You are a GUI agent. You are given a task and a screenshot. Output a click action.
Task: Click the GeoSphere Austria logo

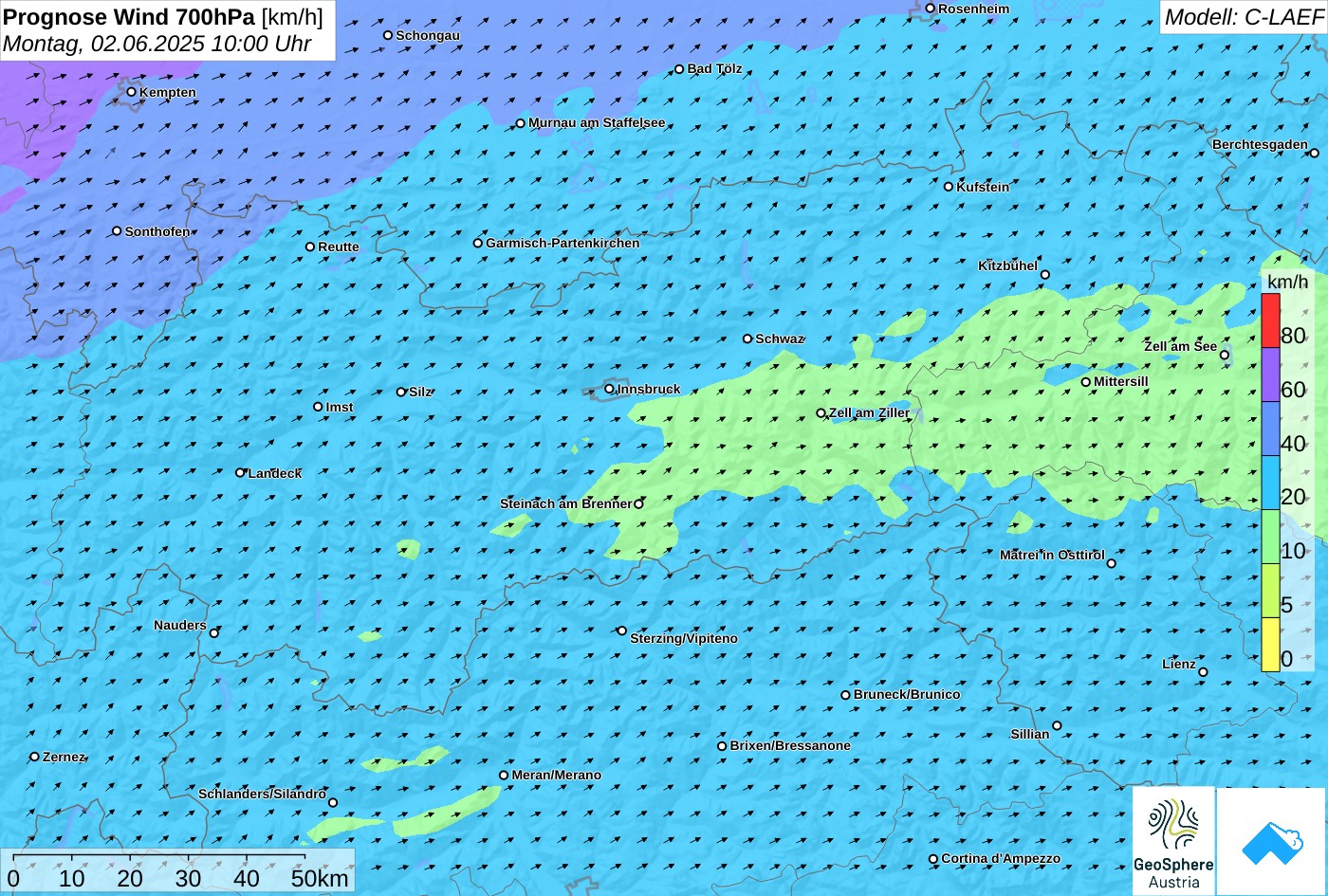pos(1173,840)
